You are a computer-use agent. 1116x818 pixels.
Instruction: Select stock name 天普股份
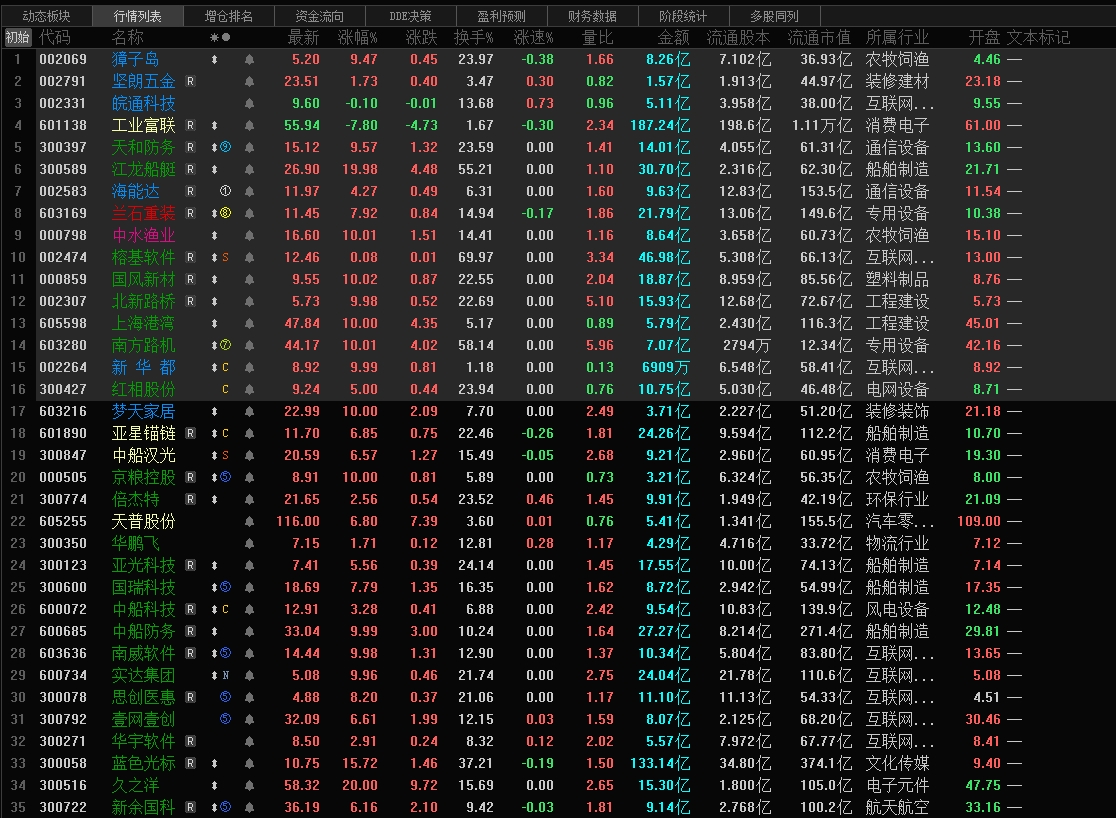pyautogui.click(x=143, y=521)
